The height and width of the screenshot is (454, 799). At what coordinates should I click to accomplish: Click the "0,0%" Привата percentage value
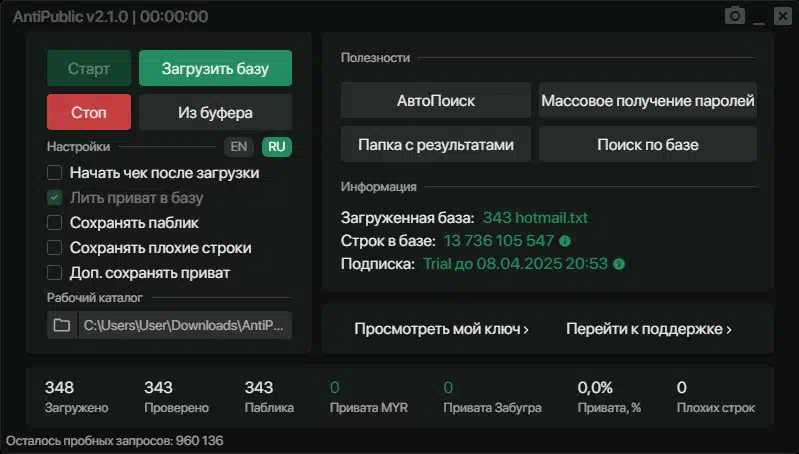pos(595,388)
